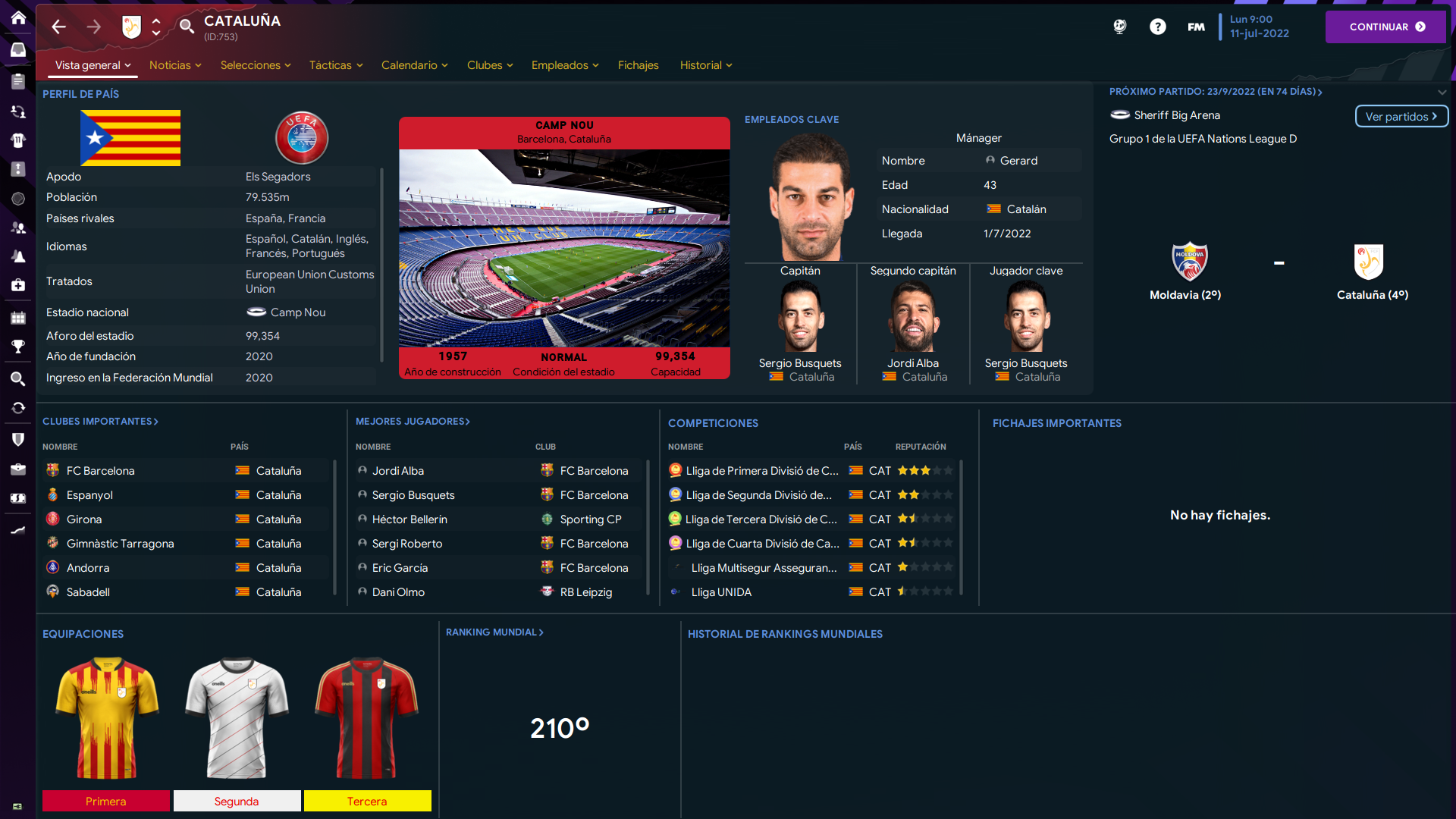
Task: Click the search magnifier icon
Action: tap(187, 27)
